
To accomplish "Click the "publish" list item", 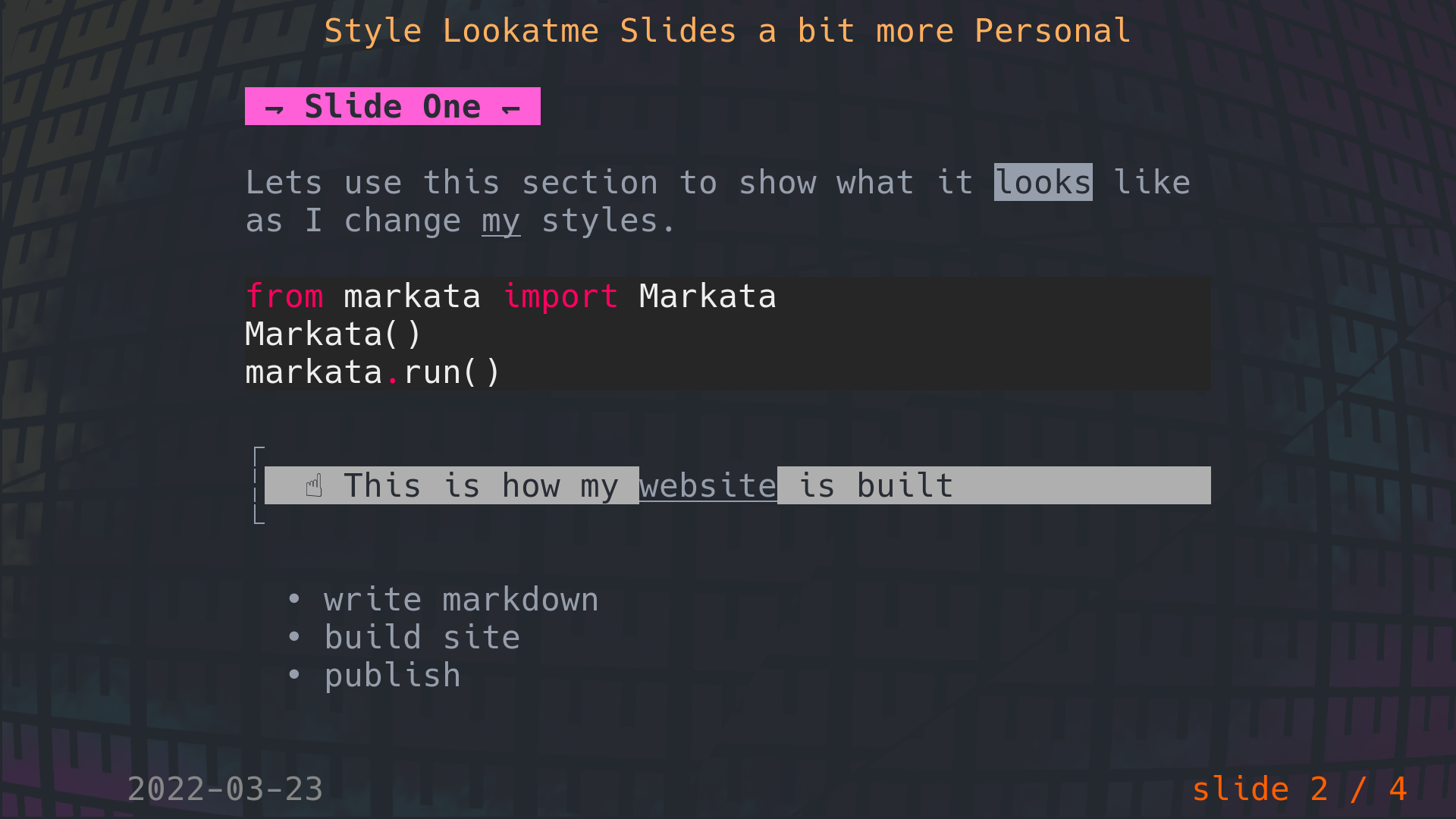I will click(x=392, y=676).
